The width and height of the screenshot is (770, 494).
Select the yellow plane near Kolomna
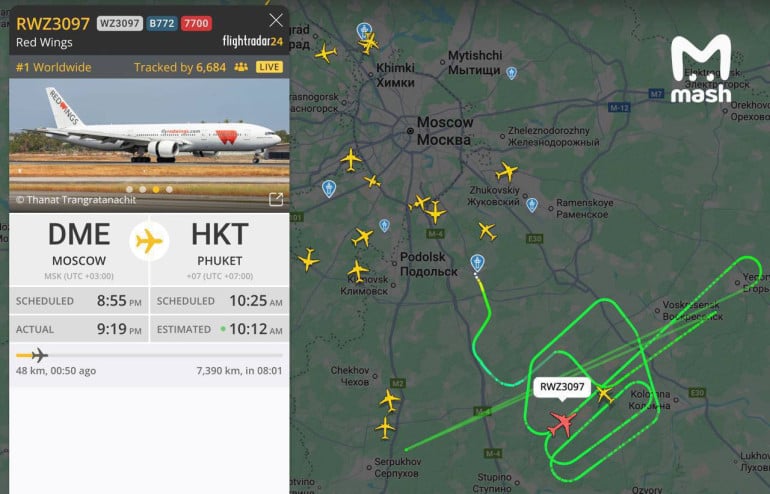coord(605,394)
